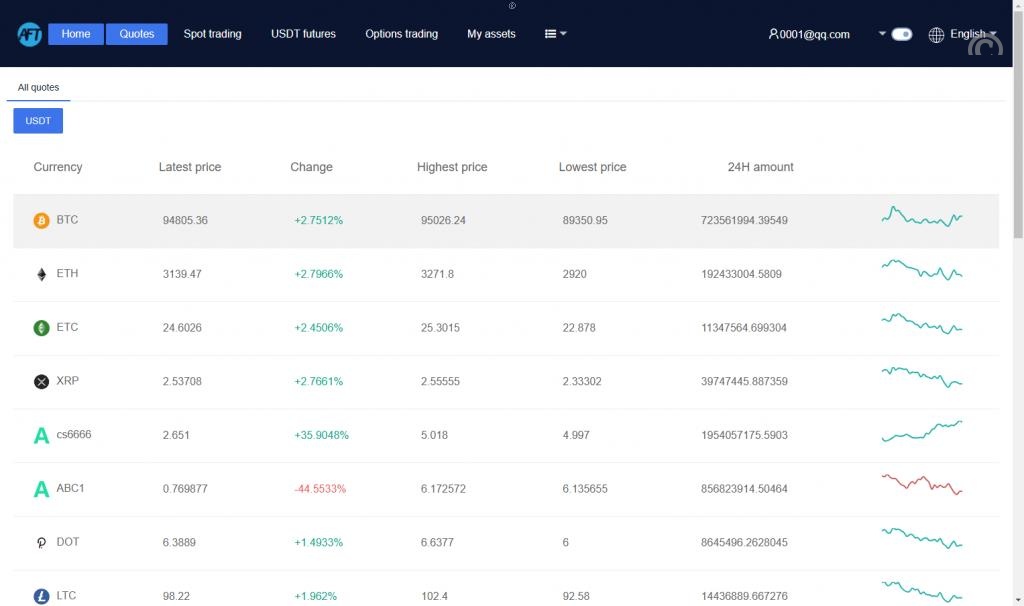Click the page vertical scrollbar
This screenshot has height=606, width=1024.
coord(1018,150)
